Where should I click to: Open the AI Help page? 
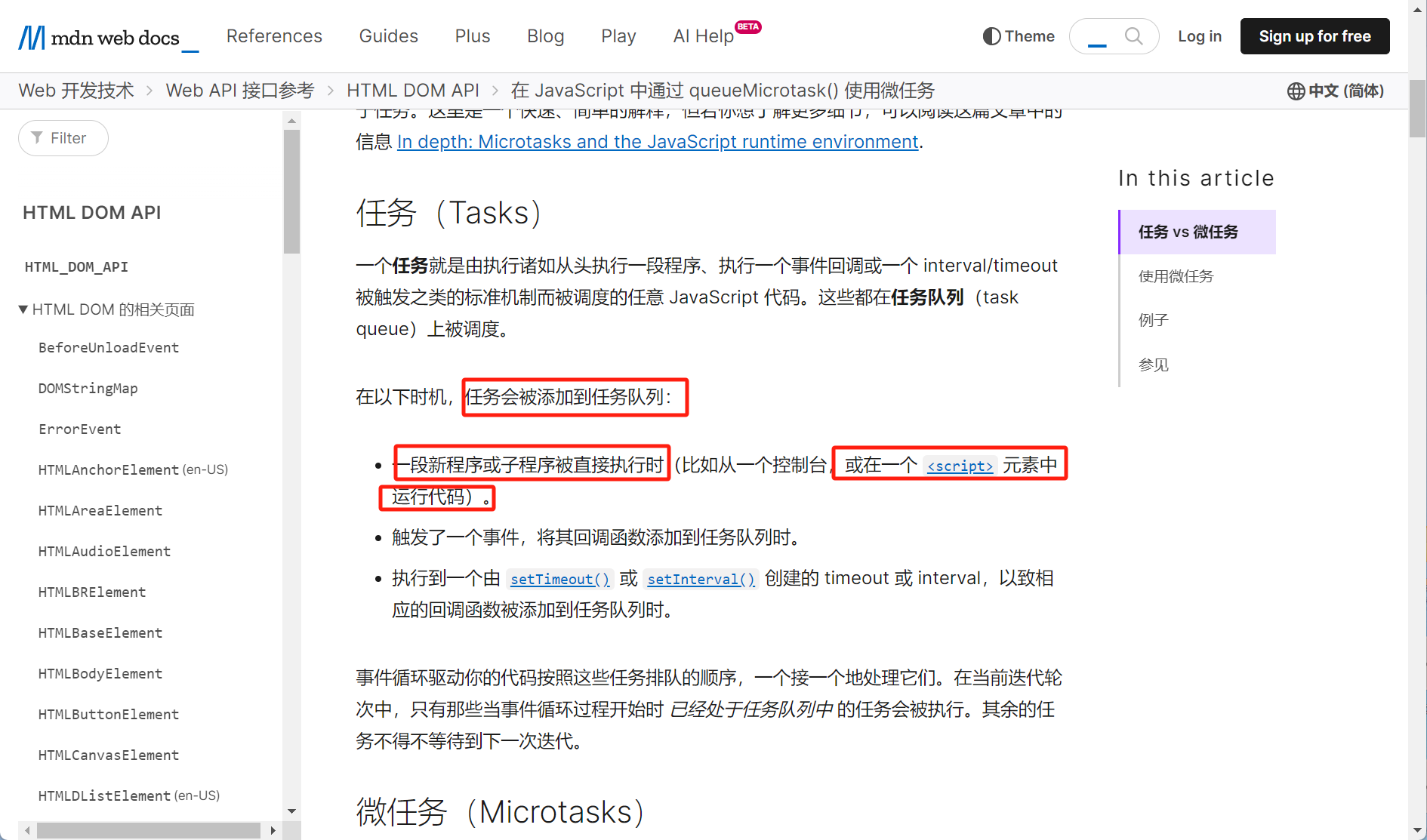pos(703,36)
